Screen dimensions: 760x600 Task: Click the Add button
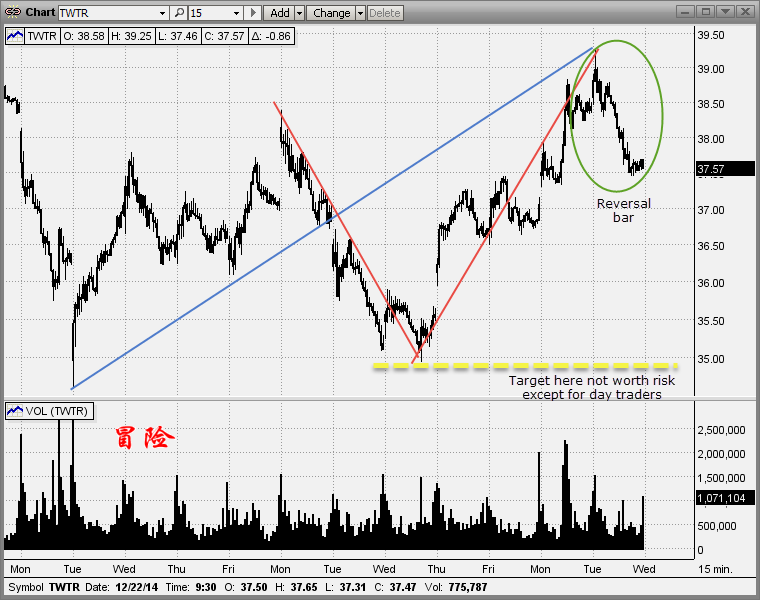point(279,13)
